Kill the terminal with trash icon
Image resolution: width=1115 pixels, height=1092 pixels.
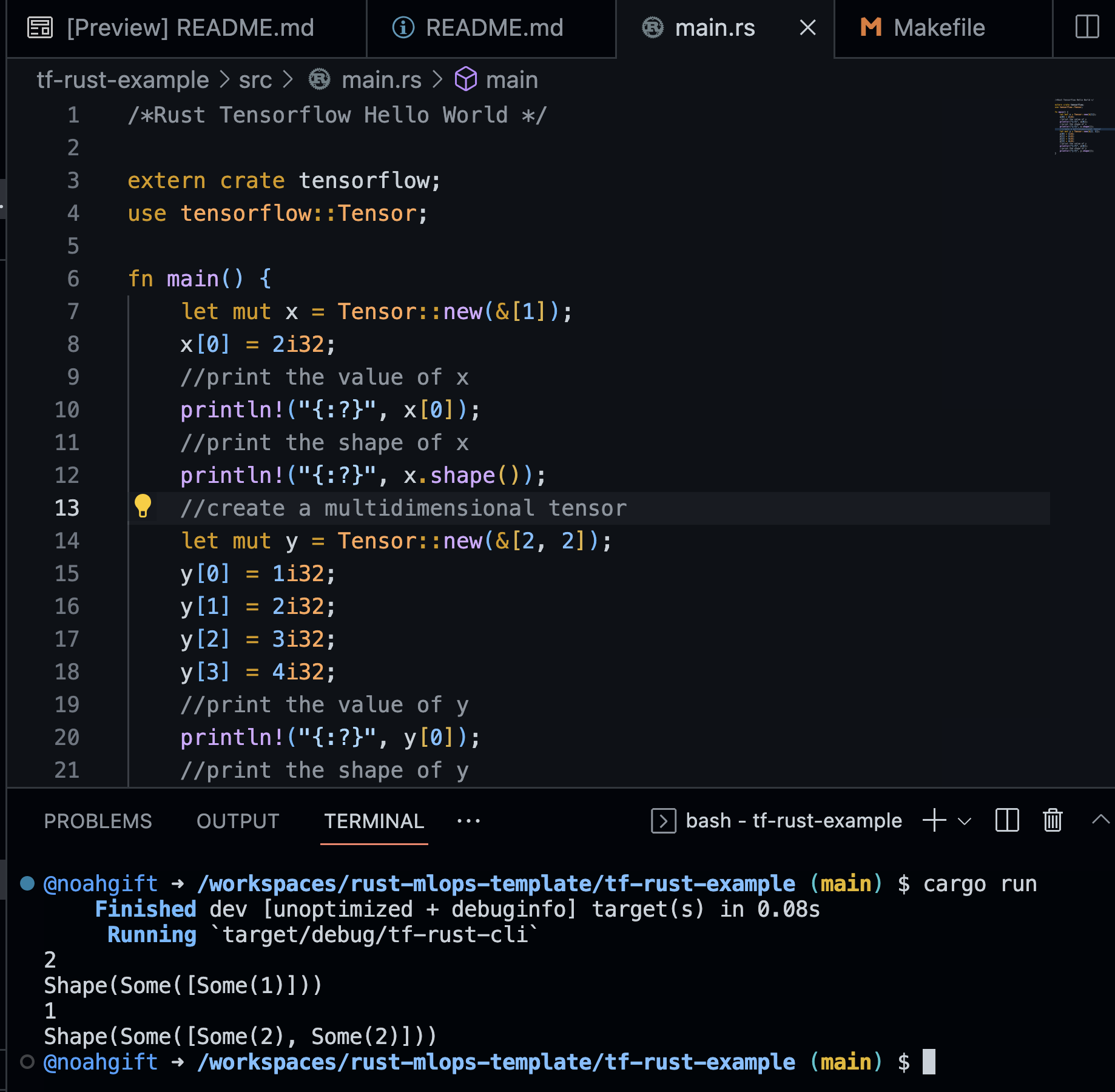tap(1053, 821)
